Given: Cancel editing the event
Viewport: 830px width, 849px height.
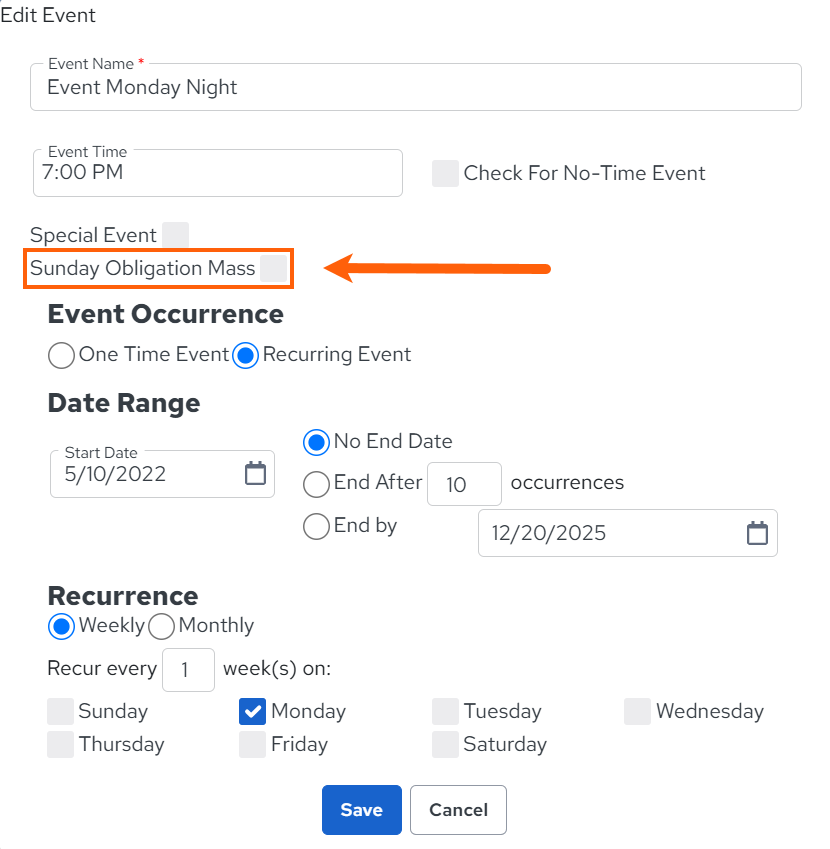Looking at the screenshot, I should (458, 810).
